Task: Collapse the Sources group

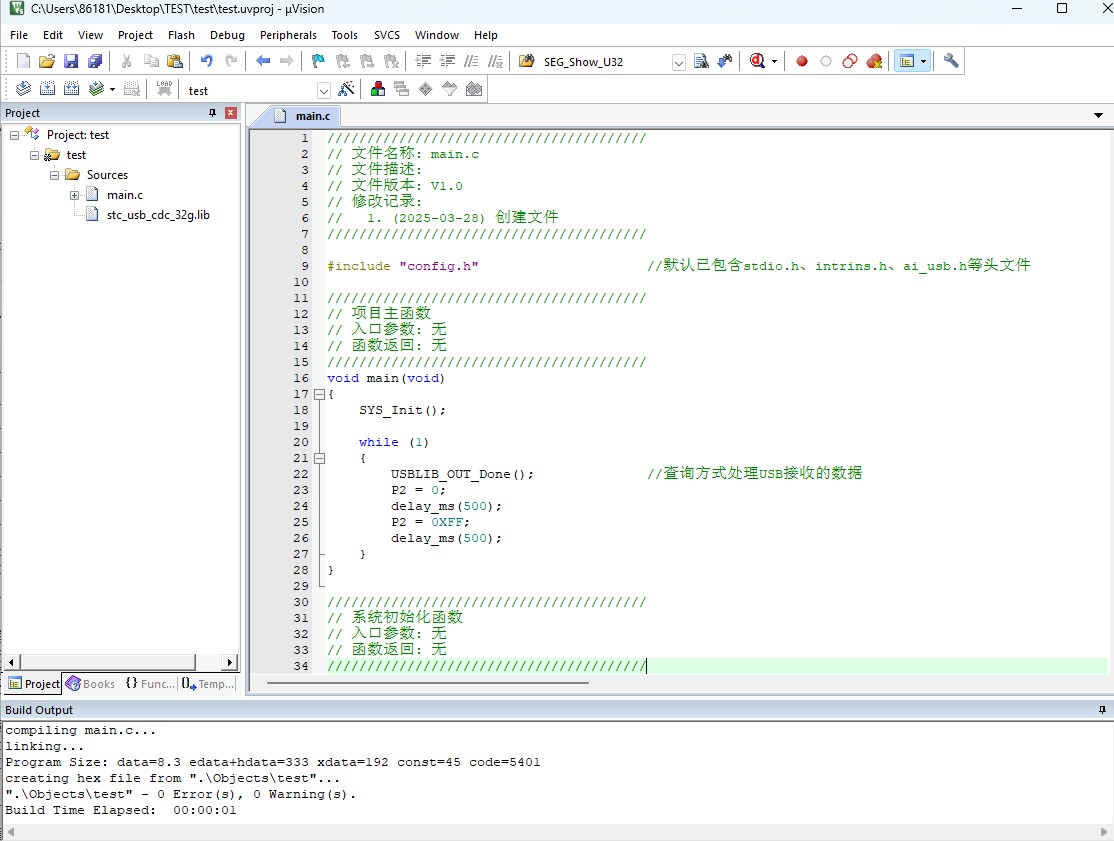Action: (x=54, y=175)
